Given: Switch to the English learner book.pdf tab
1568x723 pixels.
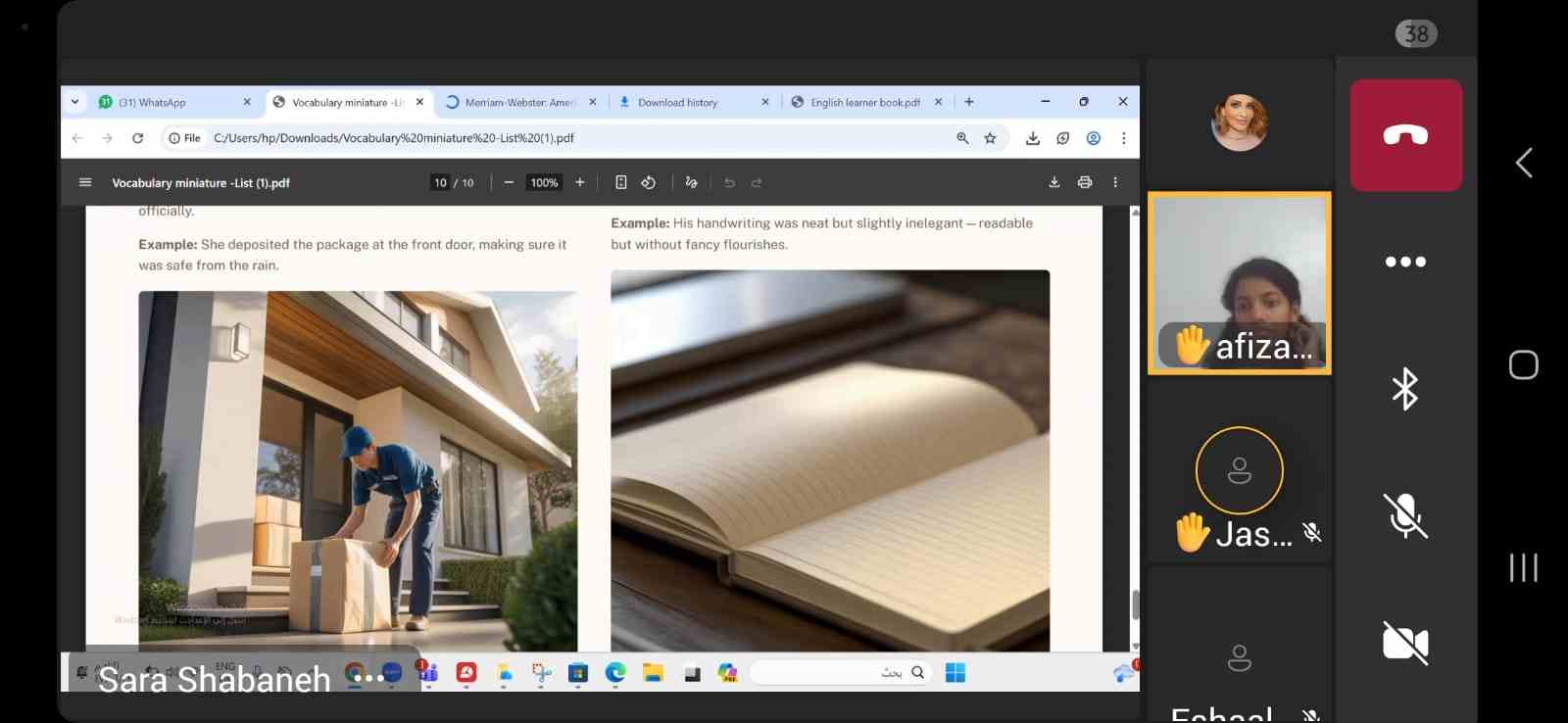Looking at the screenshot, I should click(863, 102).
